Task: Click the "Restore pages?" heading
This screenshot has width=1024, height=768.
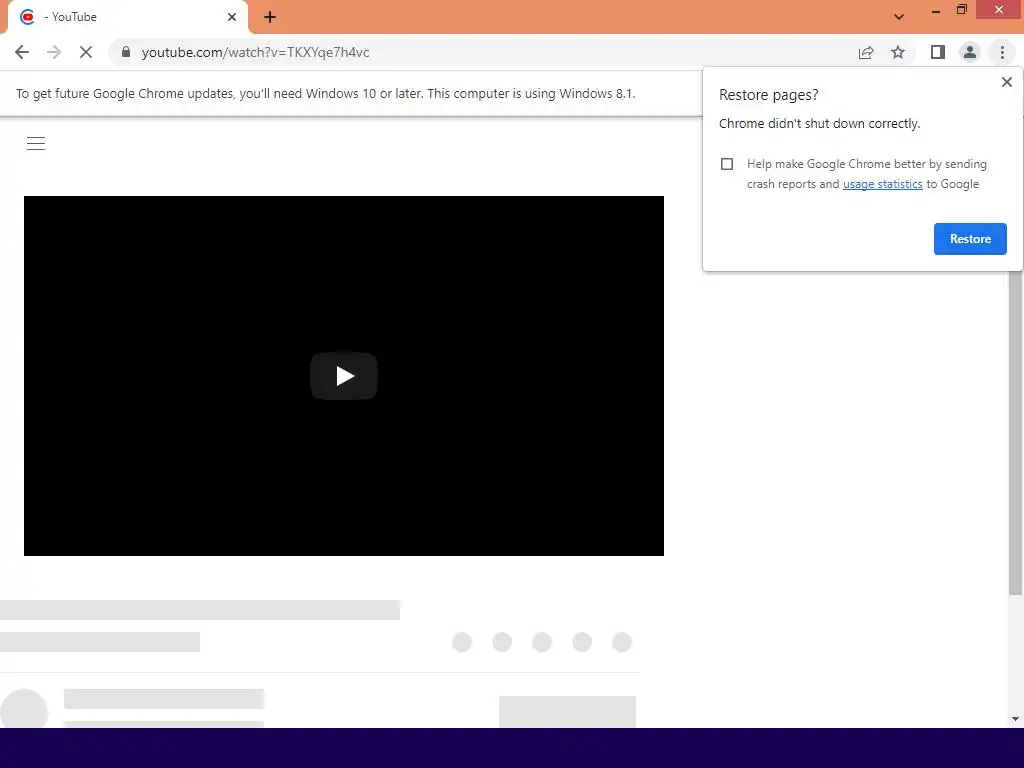Action: [768, 95]
